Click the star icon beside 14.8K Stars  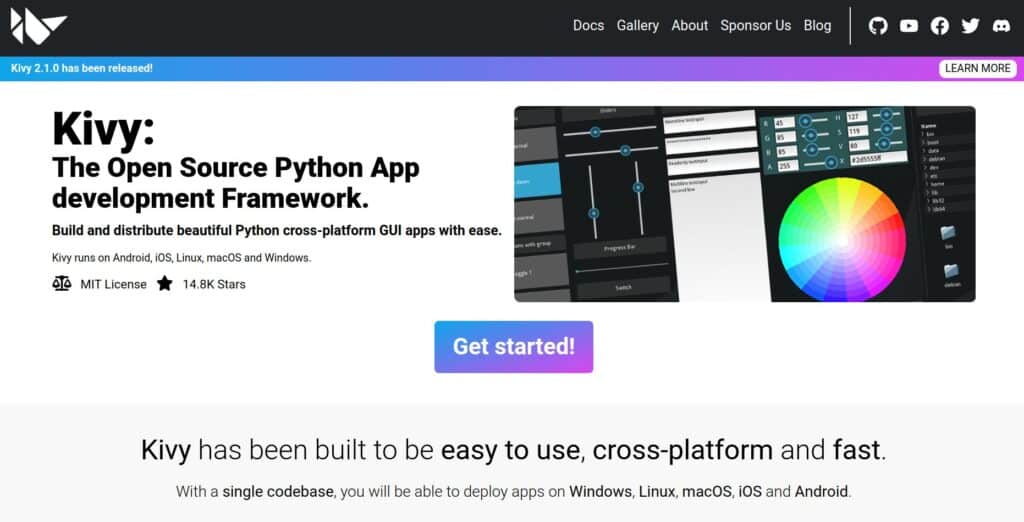pos(165,284)
